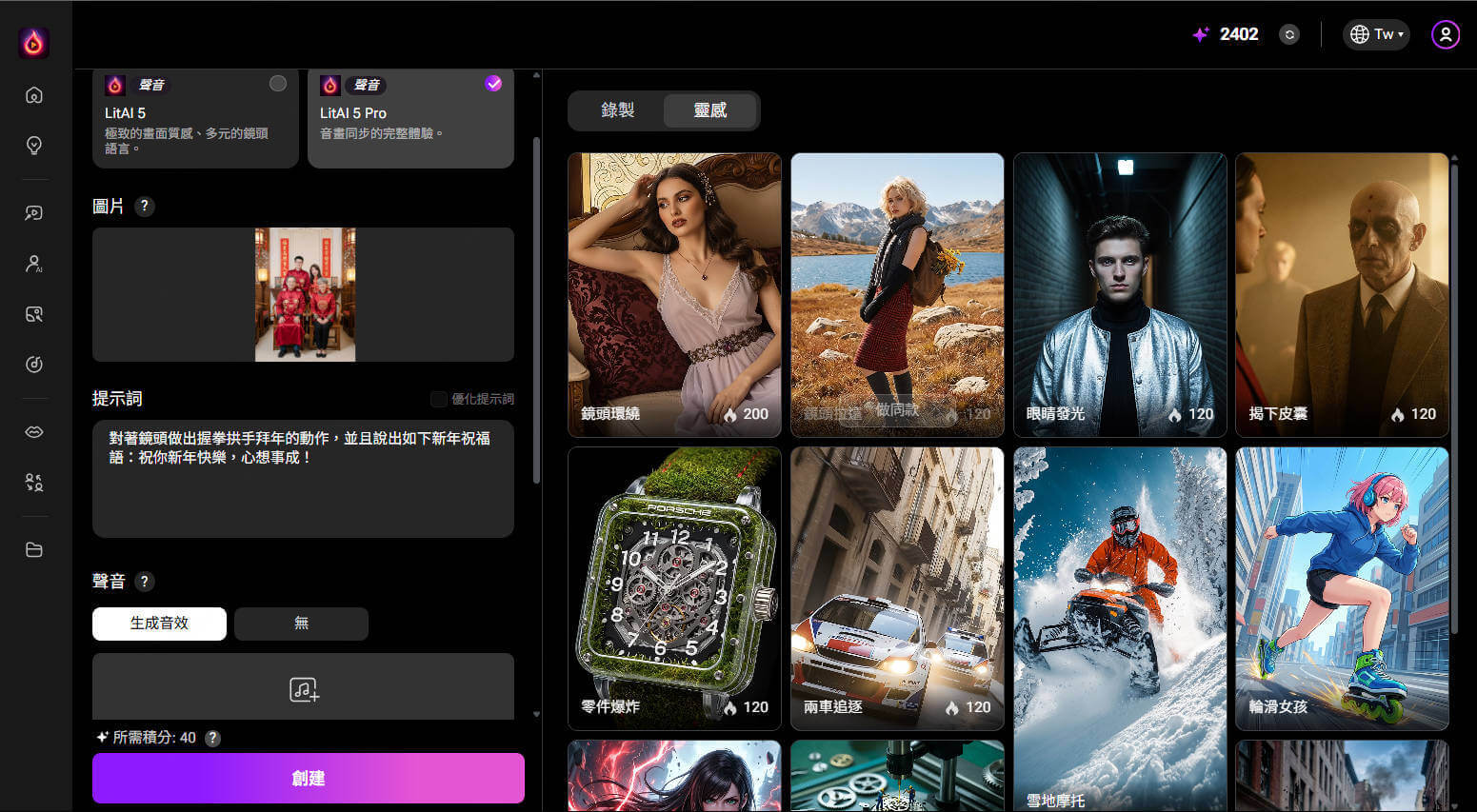Viewport: 1477px width, 812px height.
Task: Click the home icon in sidebar
Action: [34, 95]
